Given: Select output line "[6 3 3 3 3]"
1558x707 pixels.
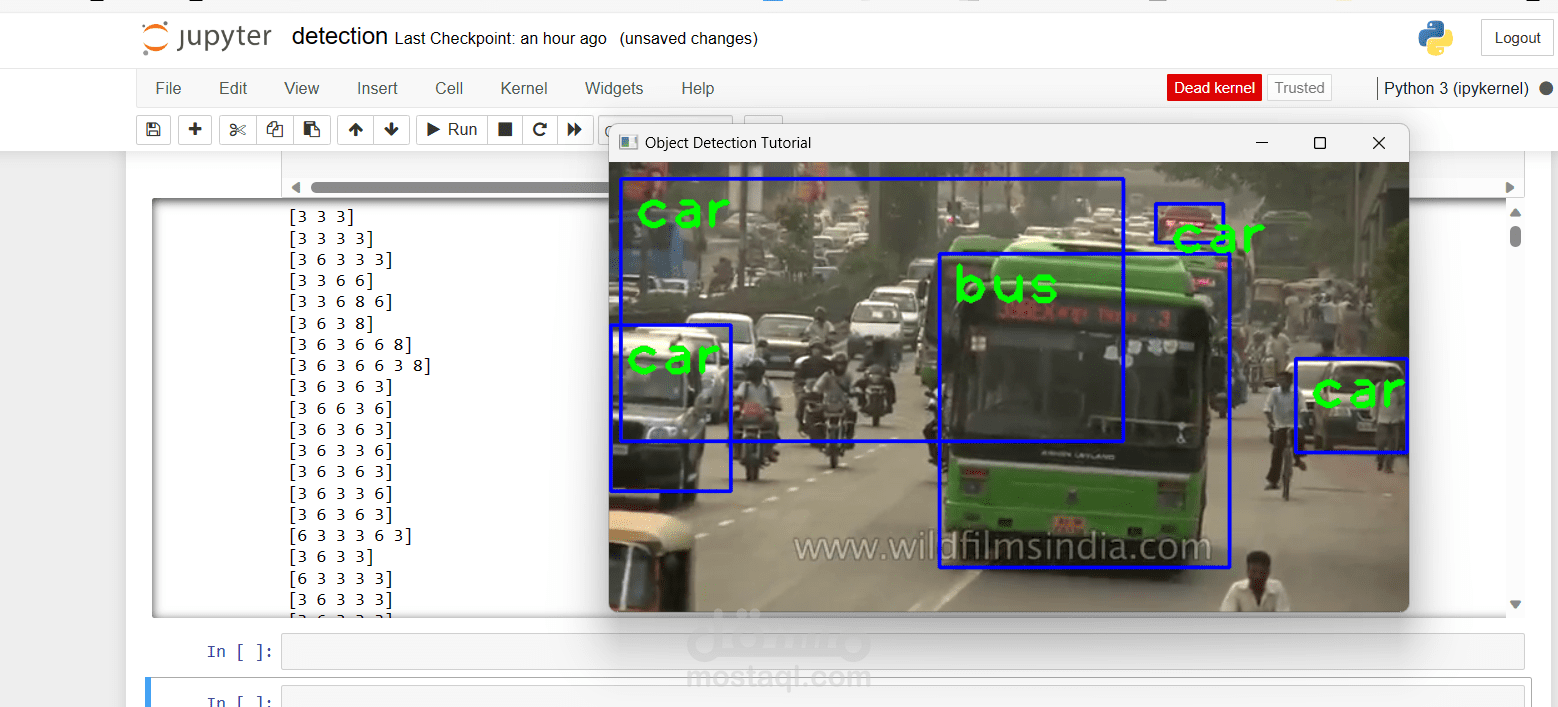Looking at the screenshot, I should tap(341, 578).
